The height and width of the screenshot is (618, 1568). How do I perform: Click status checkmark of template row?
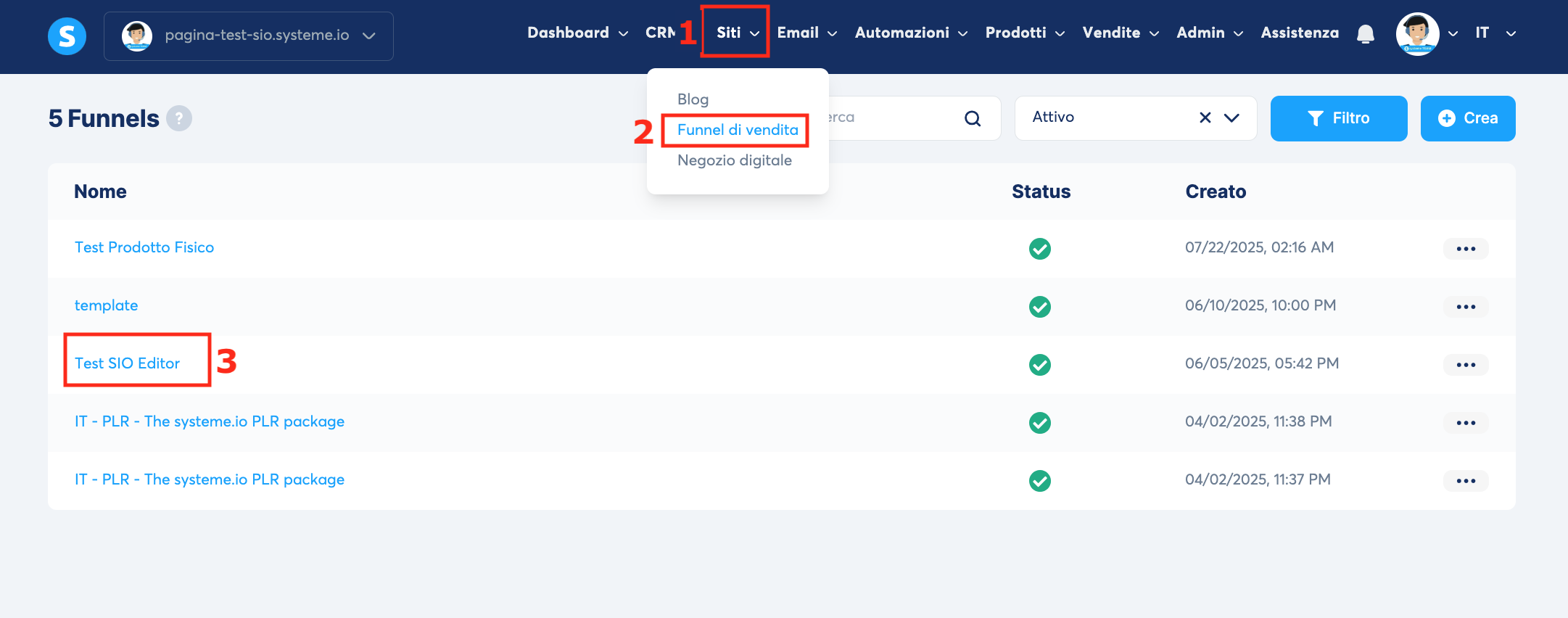pyautogui.click(x=1040, y=307)
